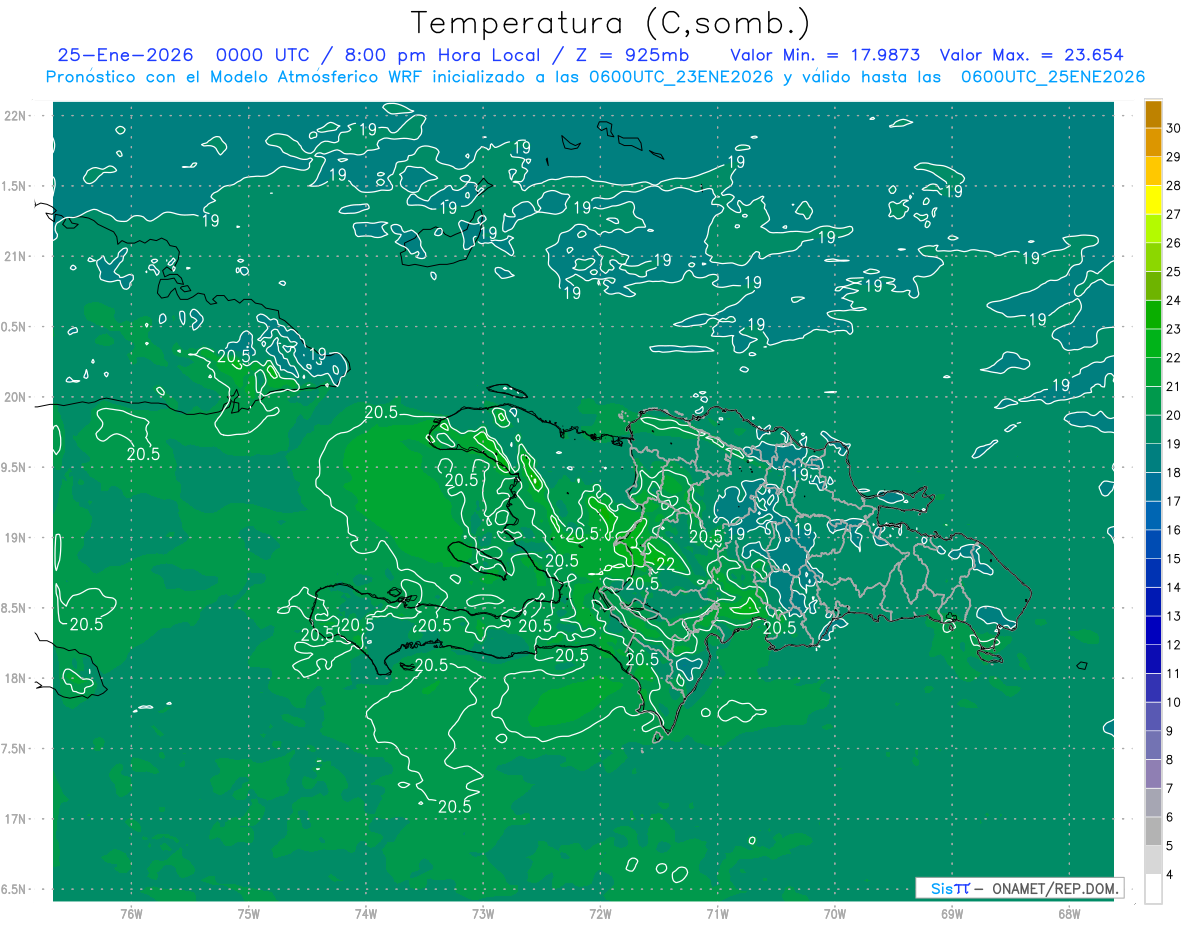
Task: Click the color scale number 28
Action: (1174, 185)
